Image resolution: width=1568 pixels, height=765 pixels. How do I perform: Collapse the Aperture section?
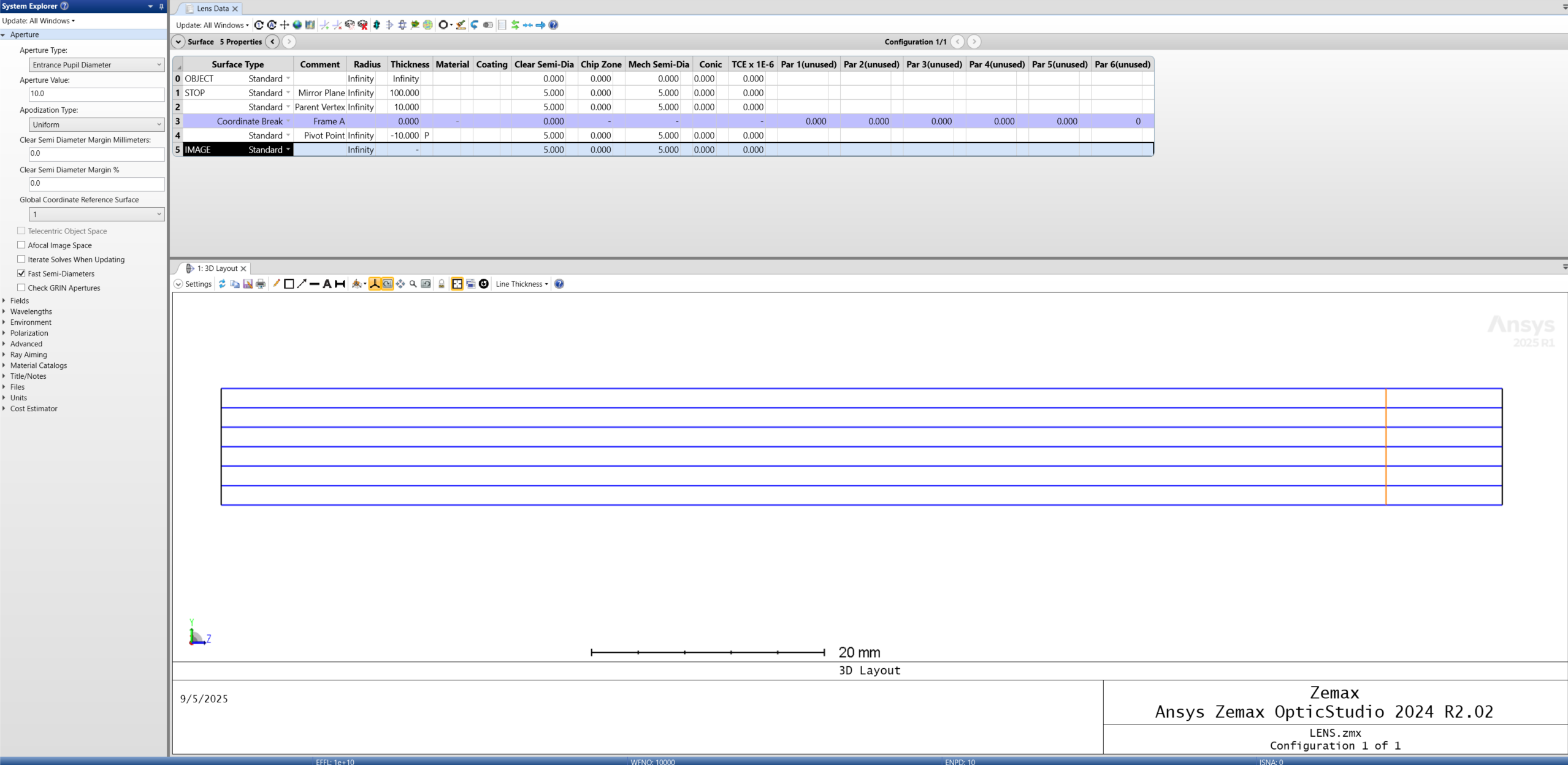(4, 35)
